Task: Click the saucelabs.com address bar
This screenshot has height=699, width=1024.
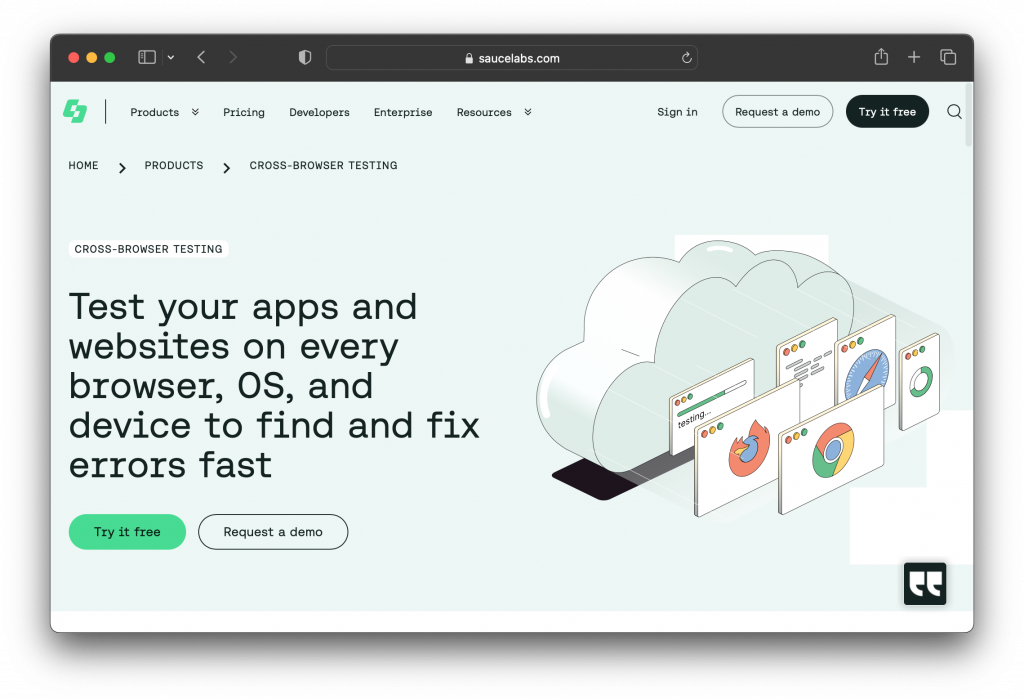Action: [511, 57]
